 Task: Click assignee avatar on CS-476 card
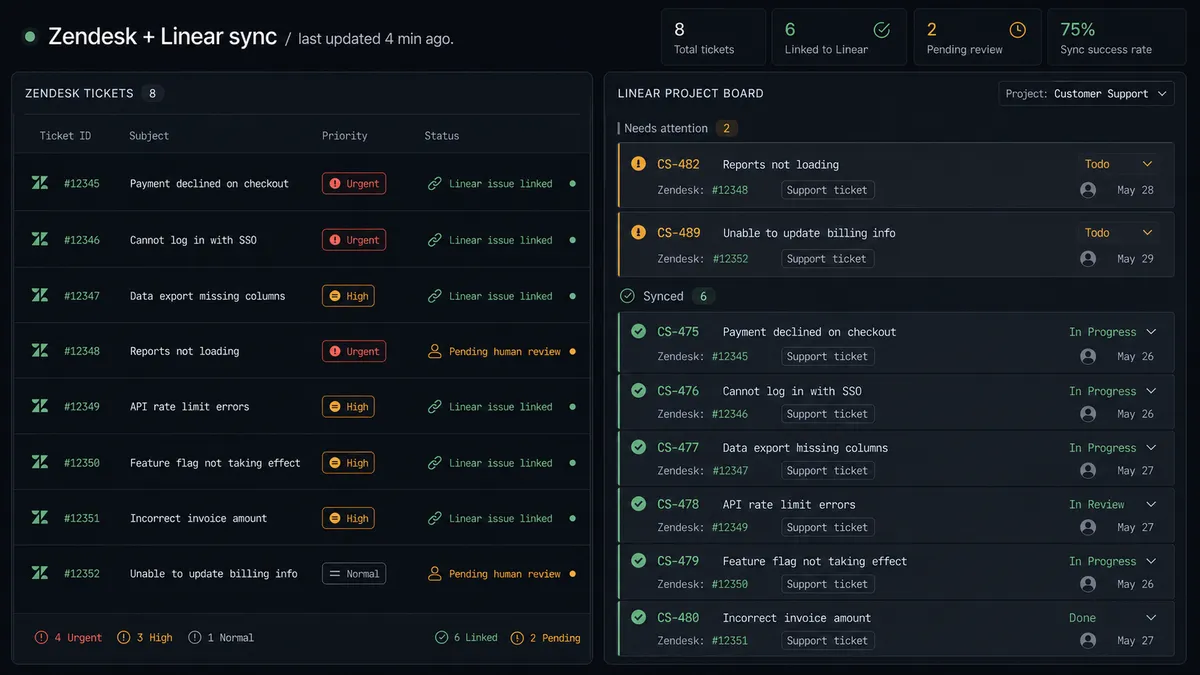(x=1088, y=414)
